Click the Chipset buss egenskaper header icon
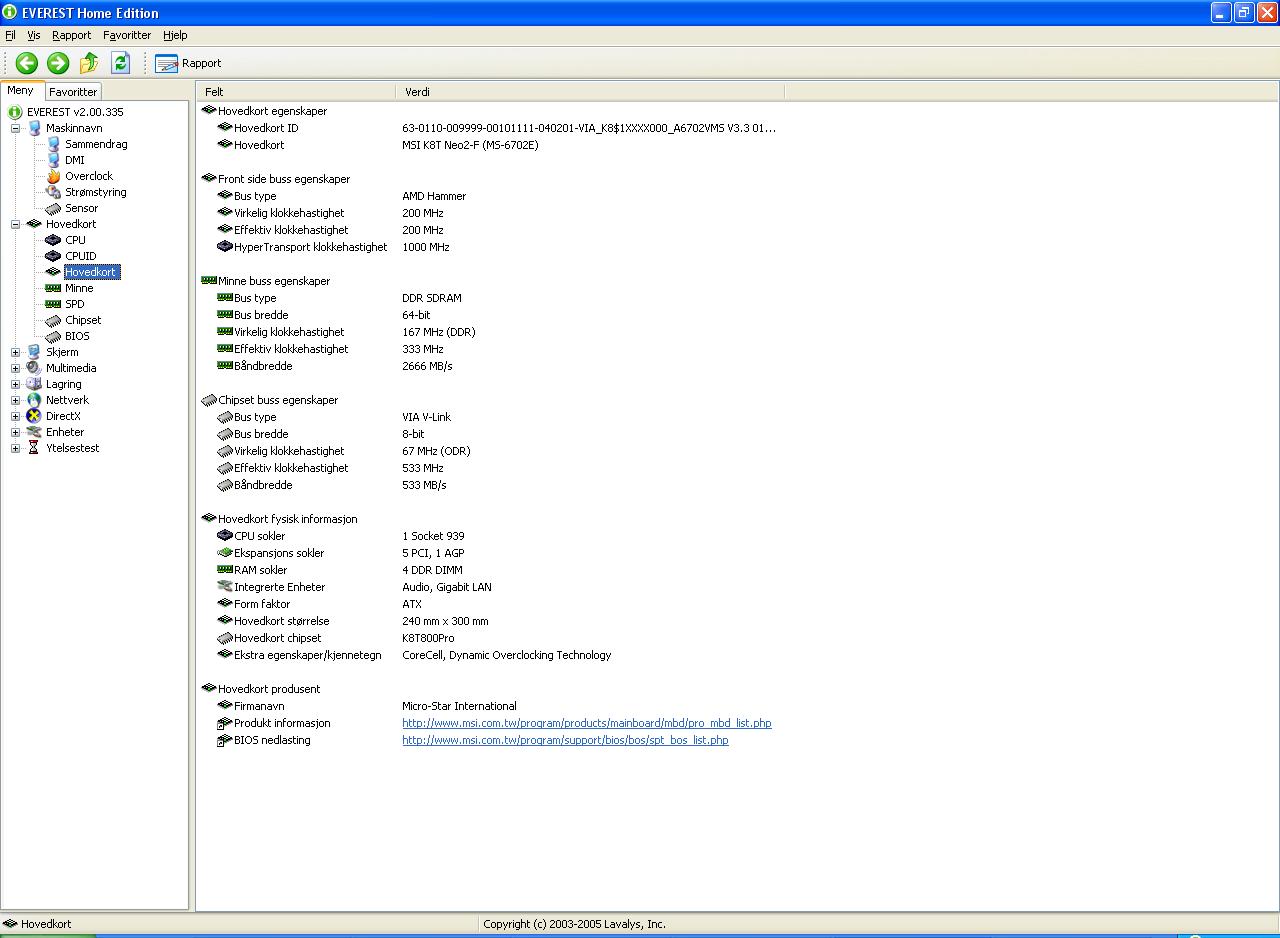The width and height of the screenshot is (1280, 938). (x=209, y=400)
